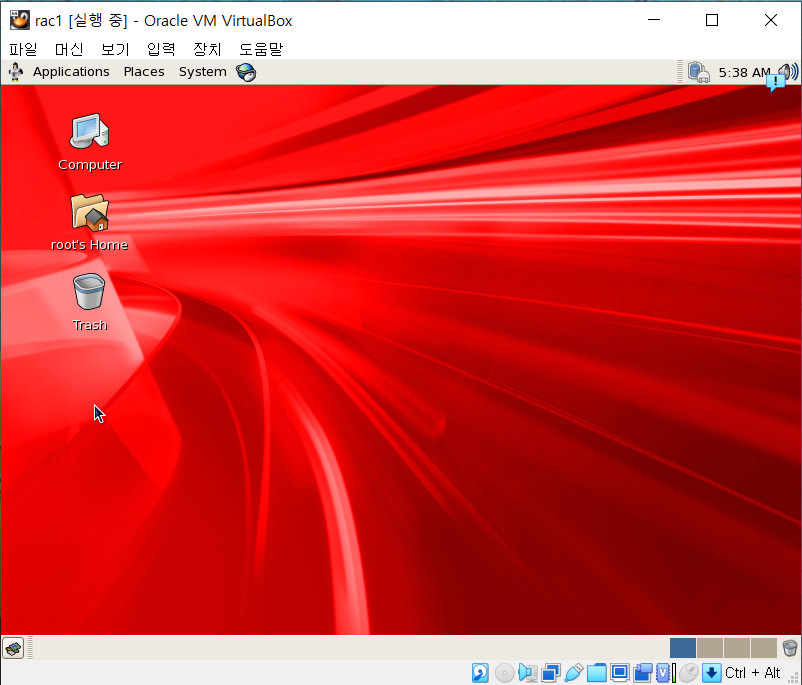
Task: Click the USB devices status icon
Action: 573,673
